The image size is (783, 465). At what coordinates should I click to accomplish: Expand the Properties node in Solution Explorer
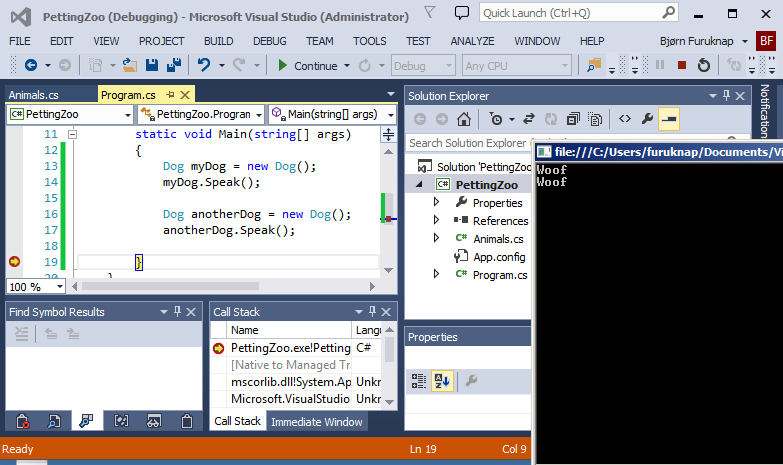(436, 202)
